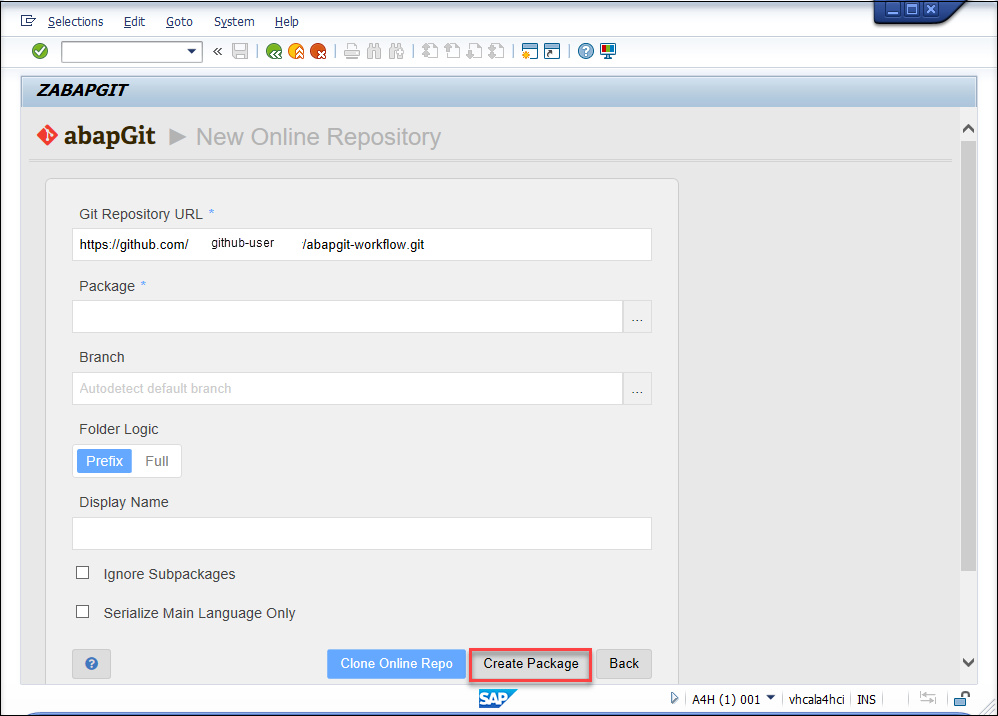Toggle the INS insert mode indicator
This screenshot has height=716, width=998.
pyautogui.click(x=866, y=699)
